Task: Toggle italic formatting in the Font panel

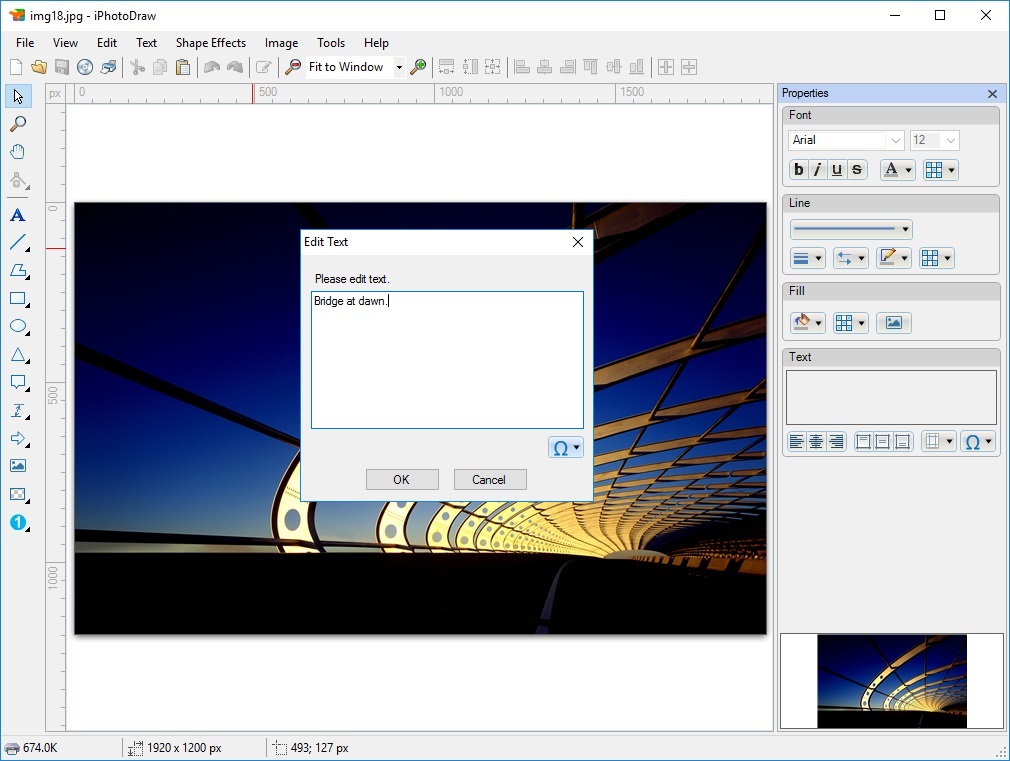Action: [817, 169]
